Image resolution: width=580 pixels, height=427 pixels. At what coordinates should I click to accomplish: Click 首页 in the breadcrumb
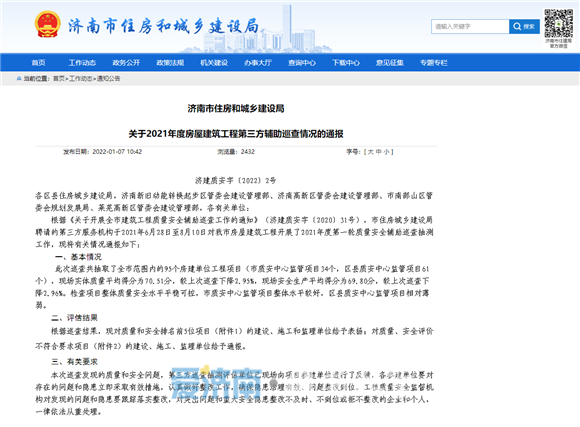pos(58,78)
